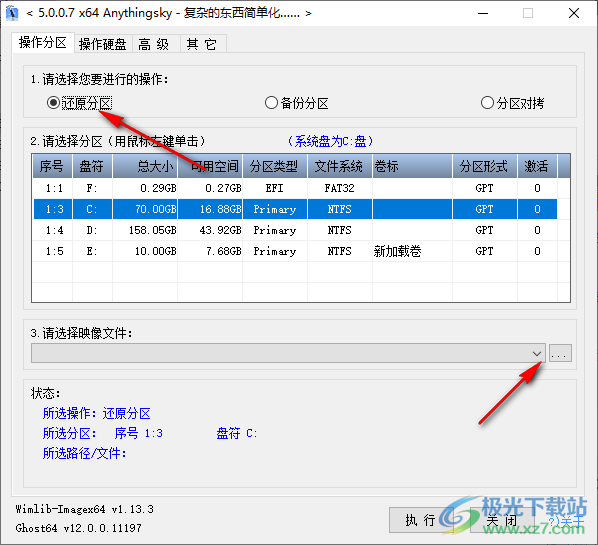Click the E: drive letter cell

pos(92,251)
